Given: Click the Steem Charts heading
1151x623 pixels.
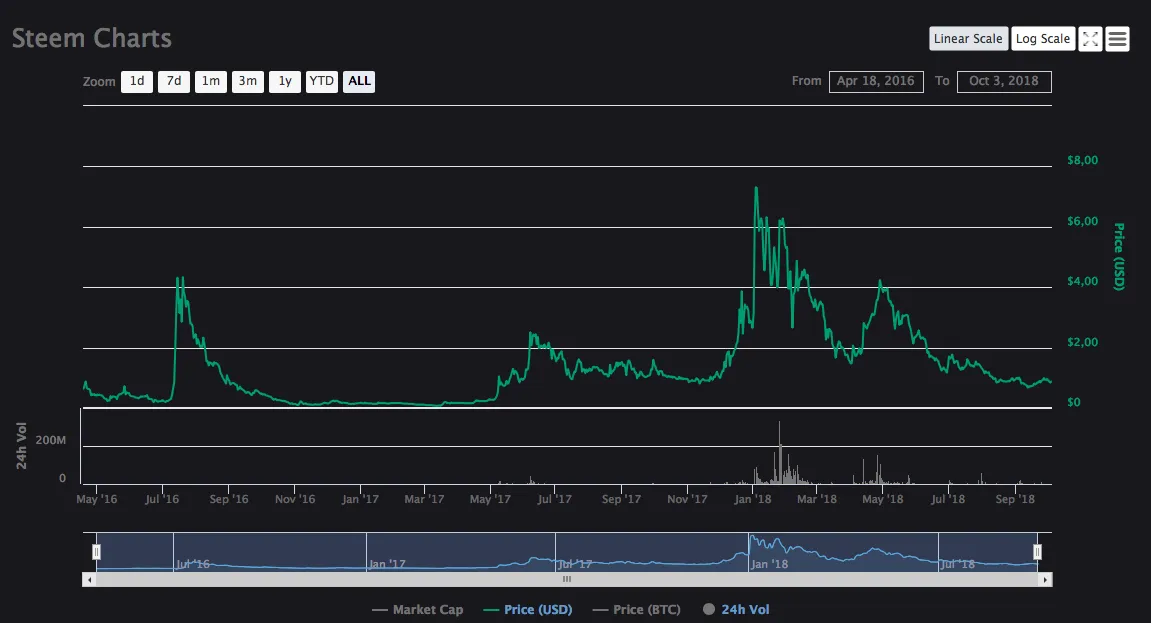Looking at the screenshot, I should coord(92,38).
